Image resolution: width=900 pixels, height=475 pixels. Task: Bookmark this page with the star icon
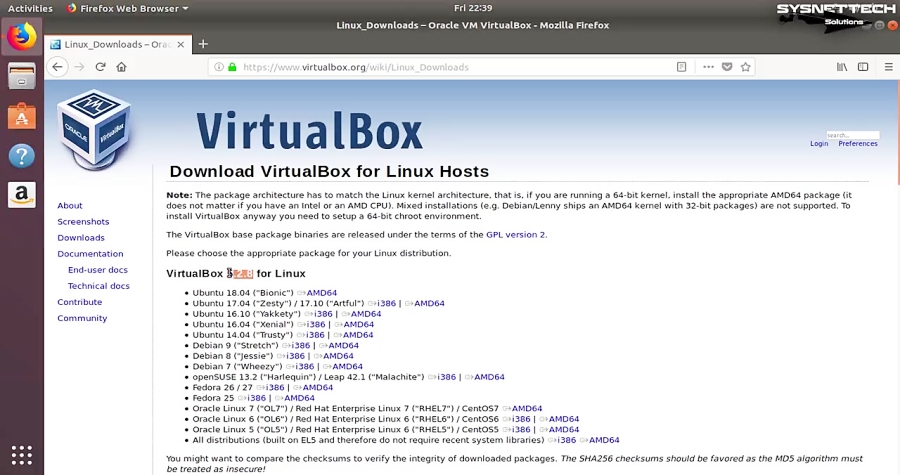[x=746, y=67]
